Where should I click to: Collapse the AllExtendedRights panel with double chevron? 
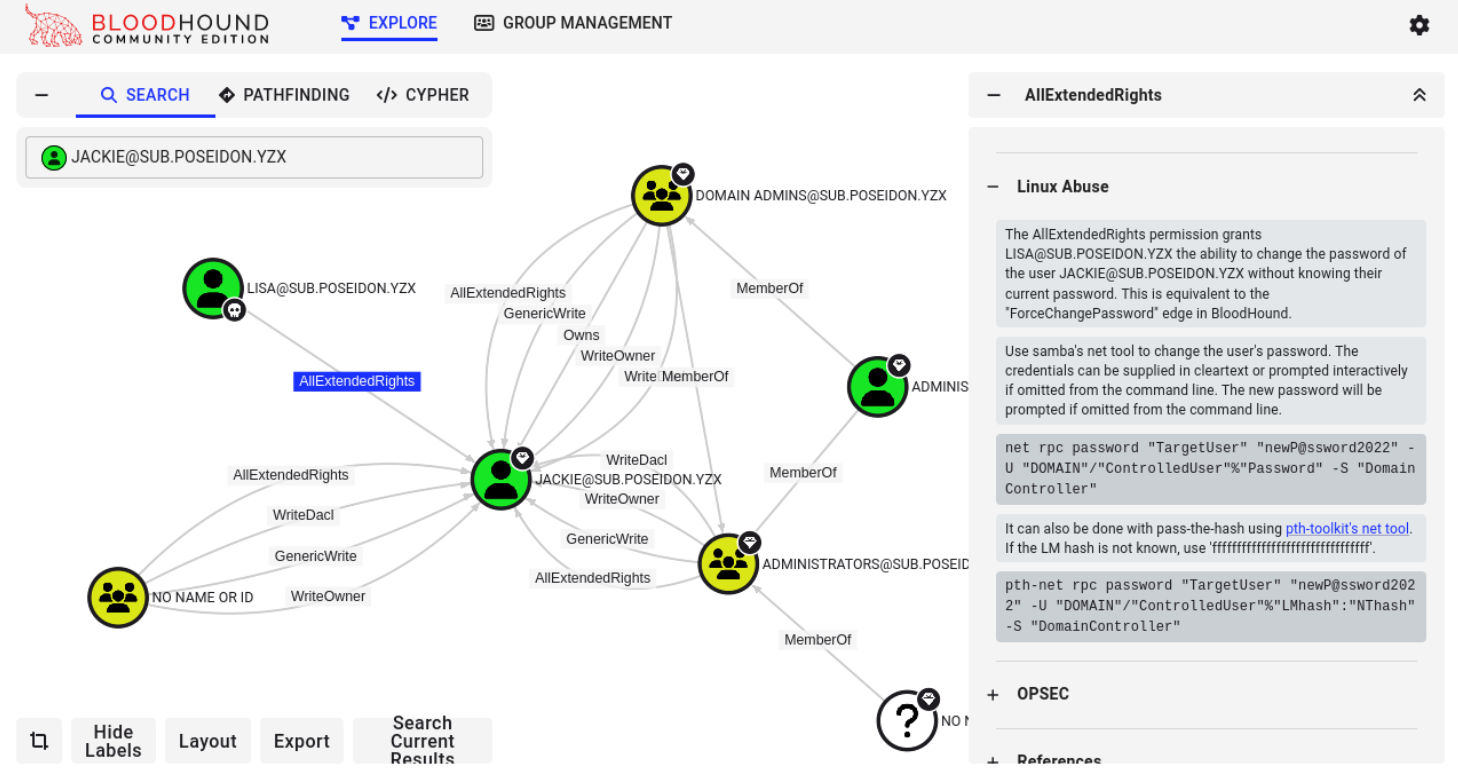coord(1419,95)
